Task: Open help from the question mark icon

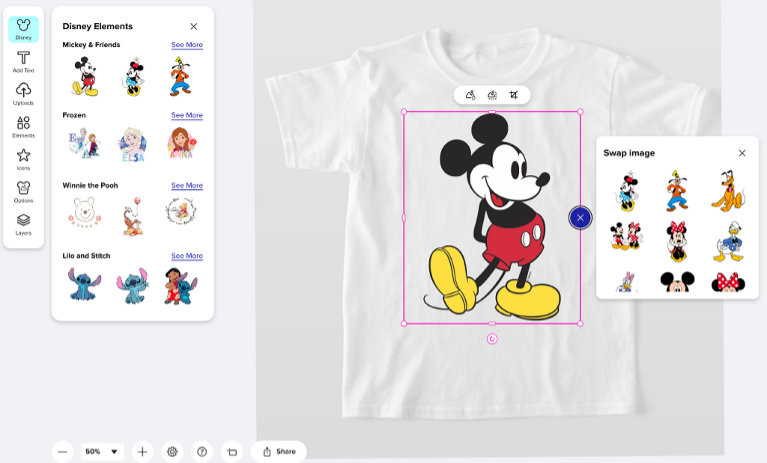Action: click(202, 452)
